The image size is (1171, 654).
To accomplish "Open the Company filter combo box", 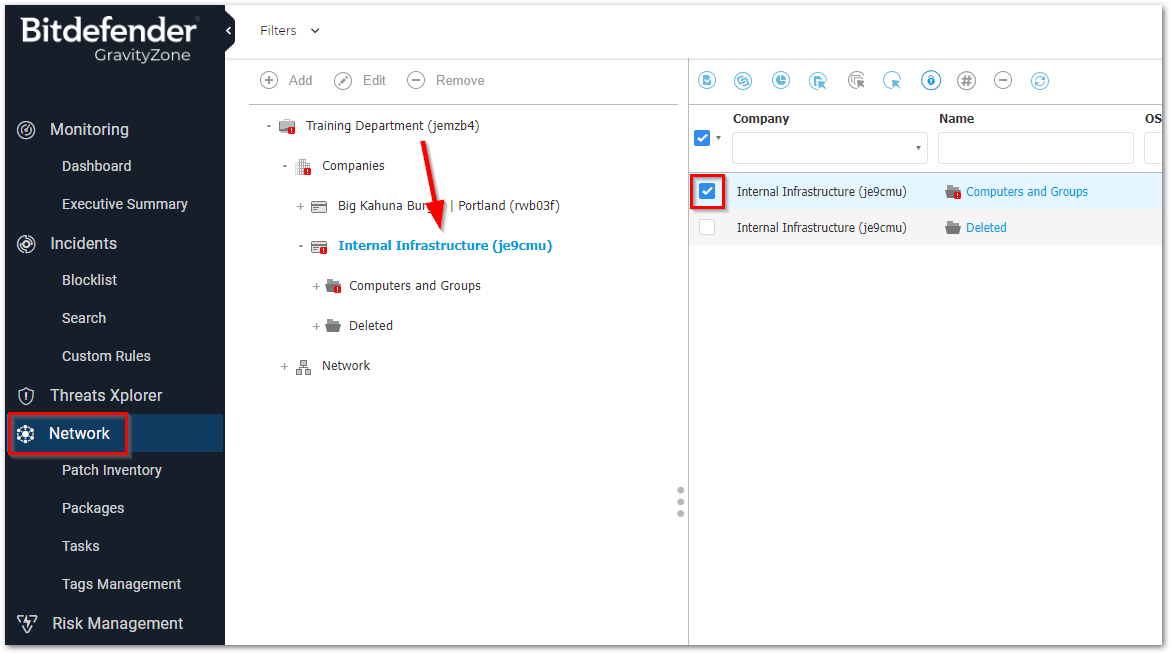I will click(x=829, y=148).
